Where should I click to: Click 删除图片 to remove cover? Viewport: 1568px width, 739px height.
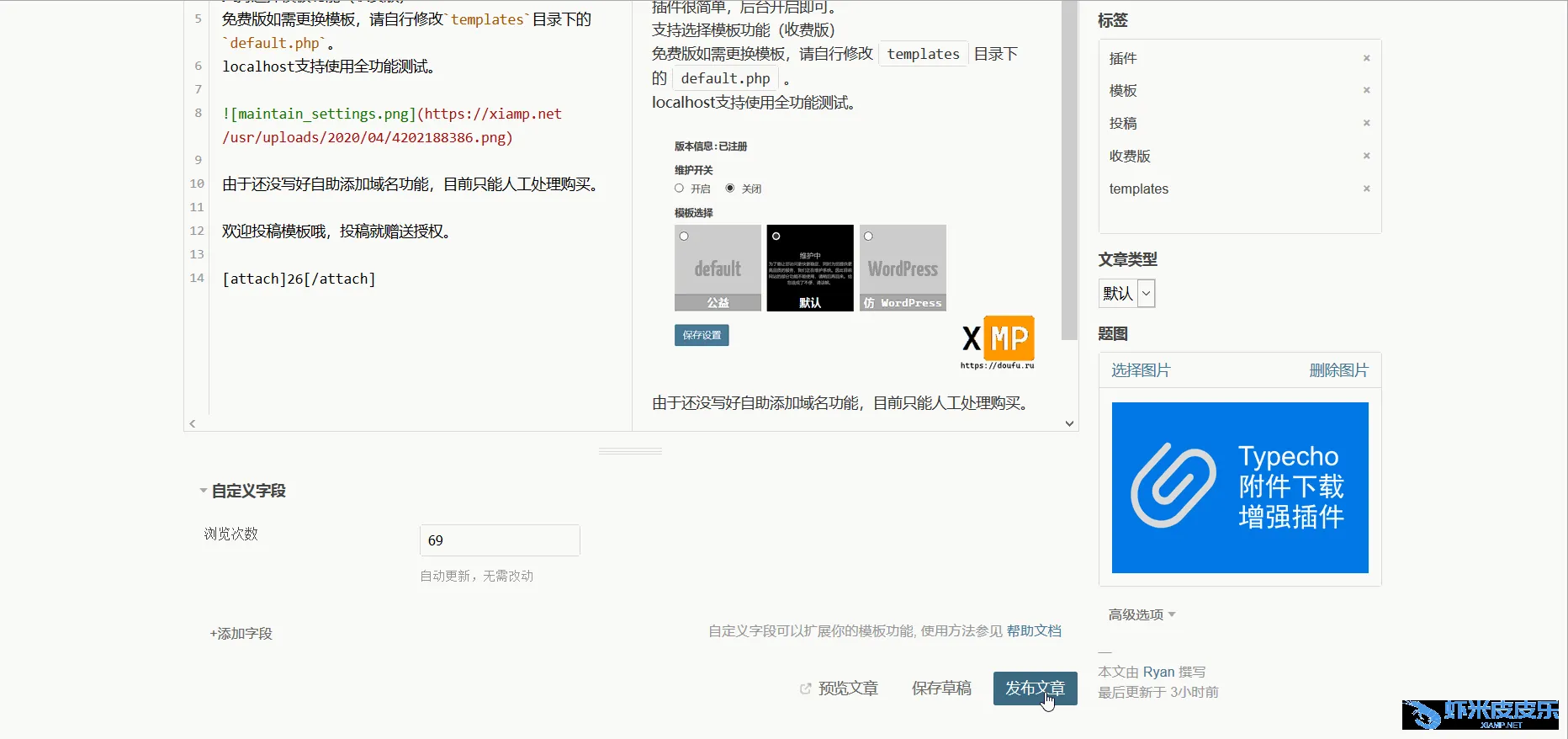click(x=1338, y=370)
